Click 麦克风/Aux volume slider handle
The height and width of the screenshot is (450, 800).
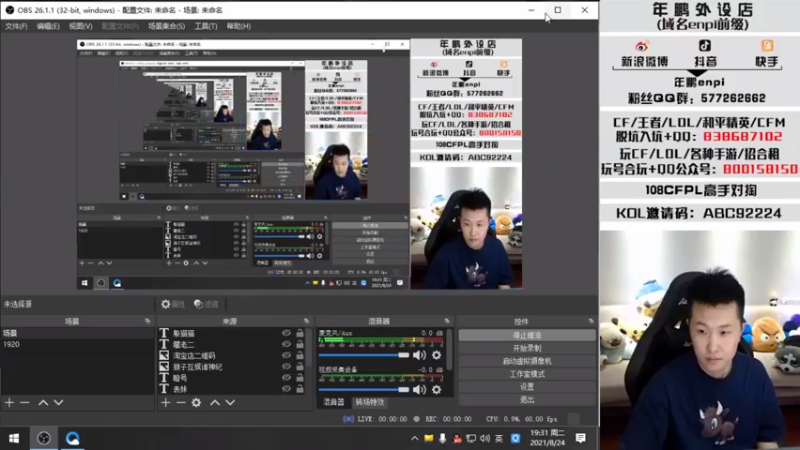tap(404, 355)
